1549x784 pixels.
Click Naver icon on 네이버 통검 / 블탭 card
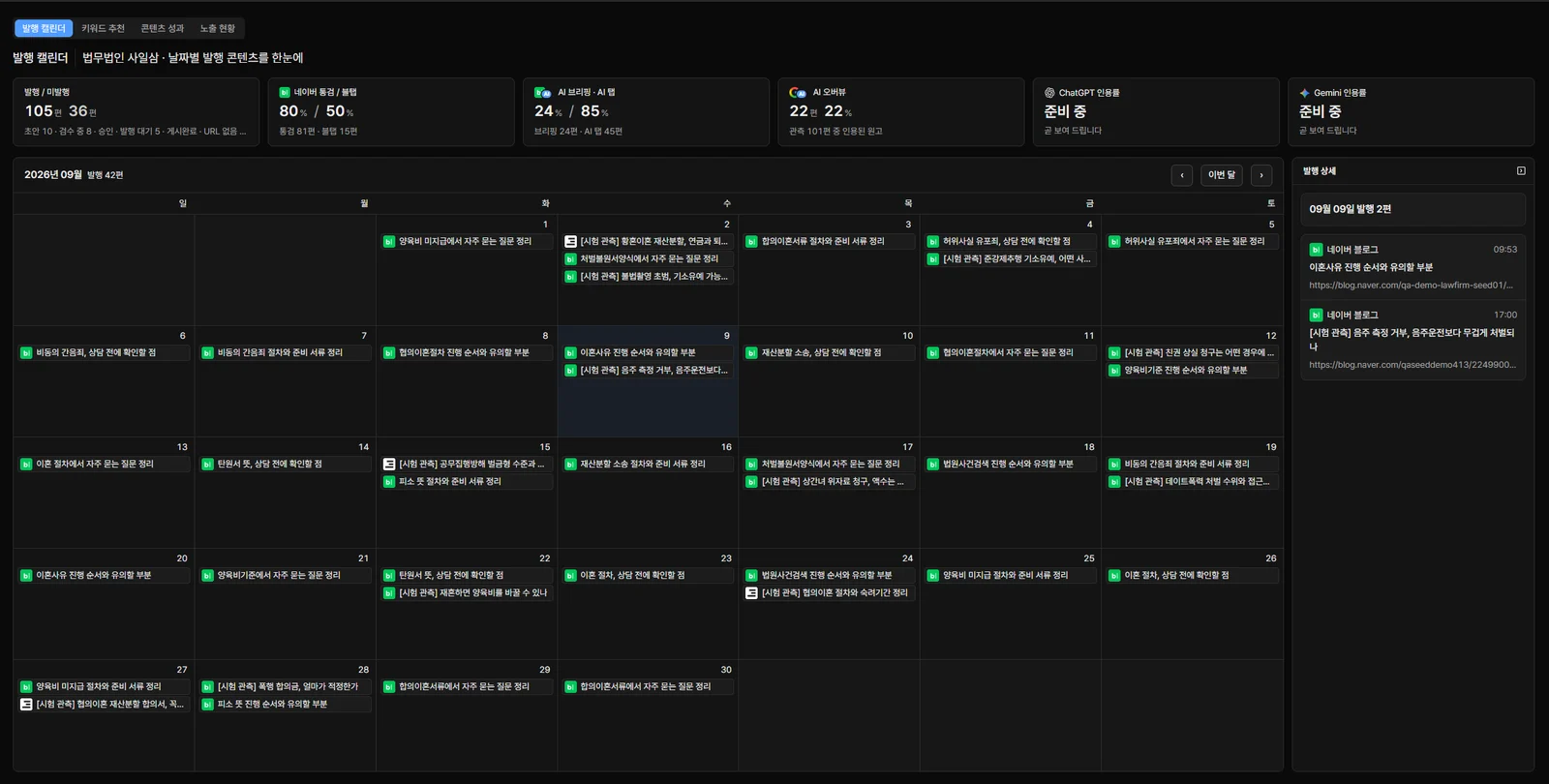[285, 92]
